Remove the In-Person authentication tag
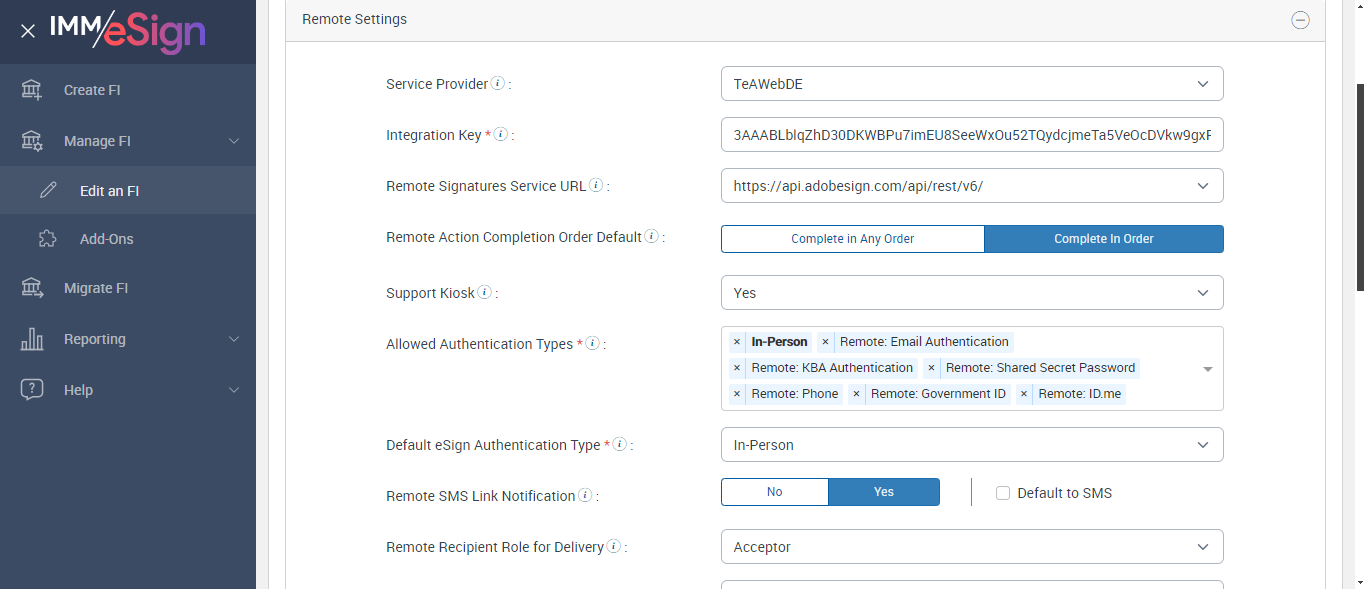 point(737,342)
